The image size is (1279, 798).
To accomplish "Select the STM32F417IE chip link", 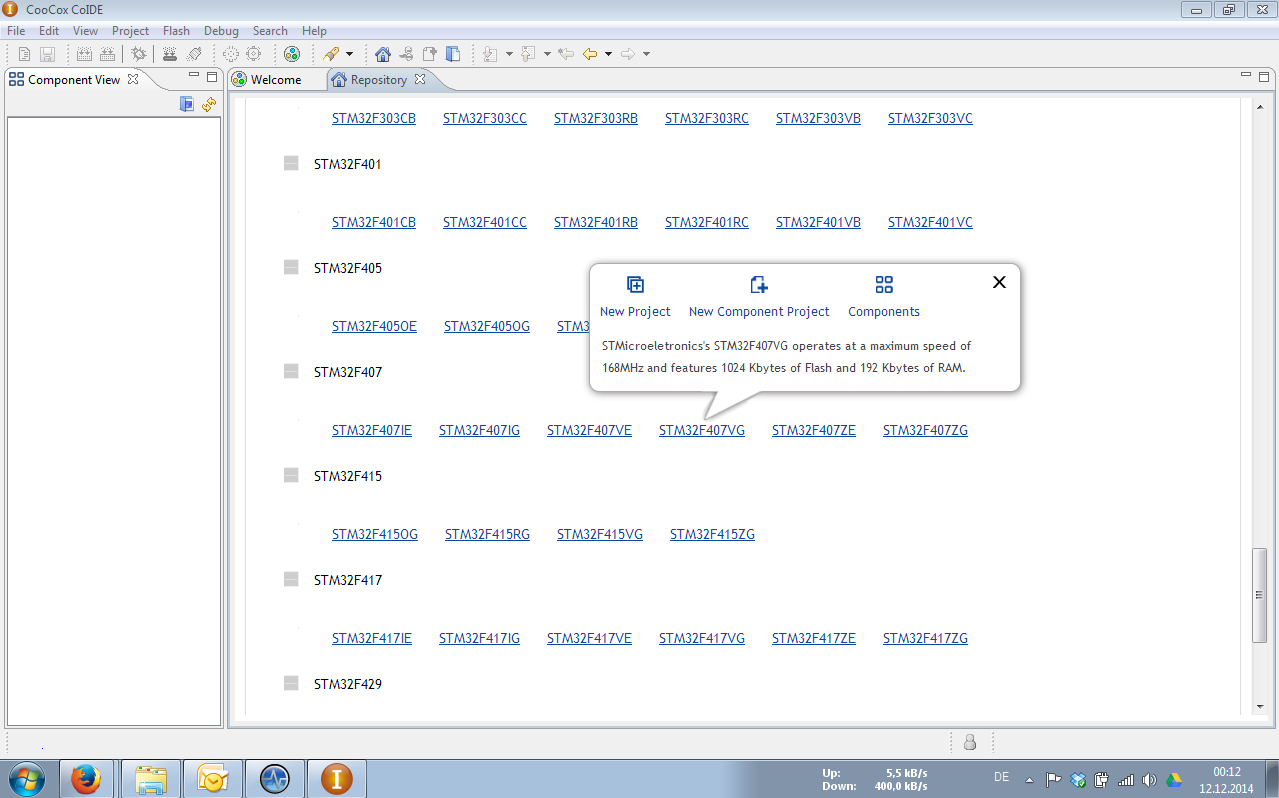I will 372,638.
